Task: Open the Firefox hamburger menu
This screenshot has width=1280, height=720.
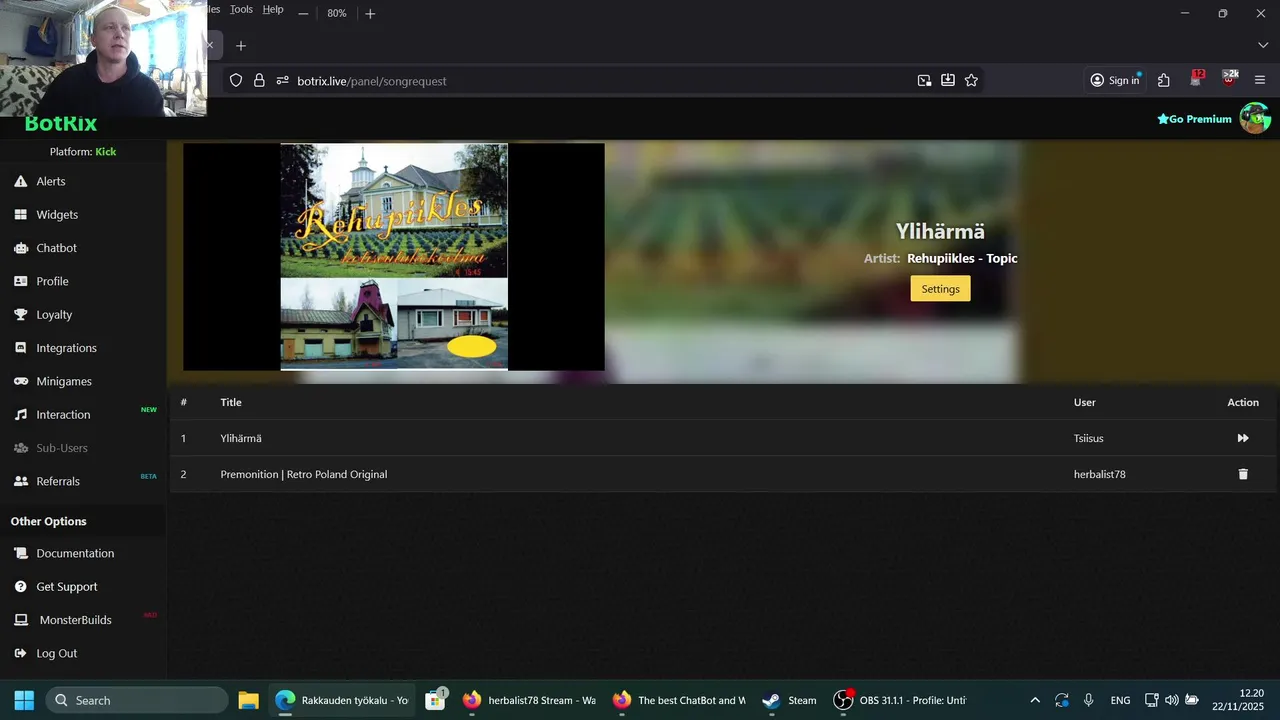Action: point(1260,80)
